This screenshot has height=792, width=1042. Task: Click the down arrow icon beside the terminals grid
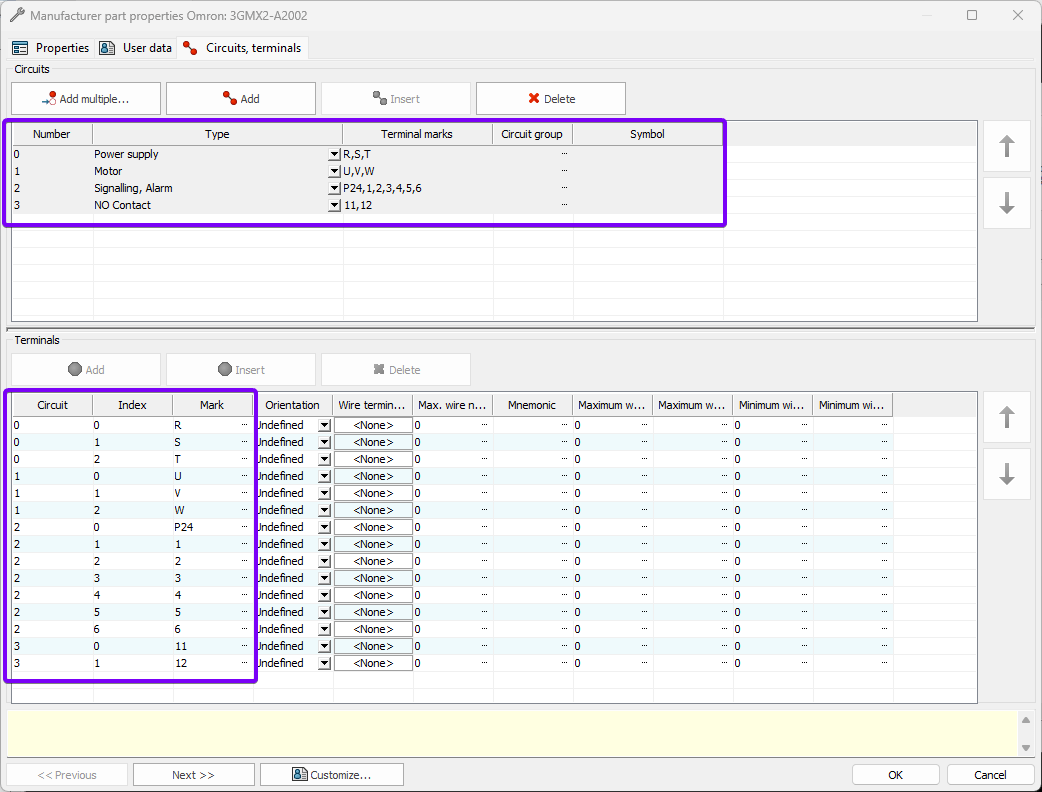click(1006, 474)
